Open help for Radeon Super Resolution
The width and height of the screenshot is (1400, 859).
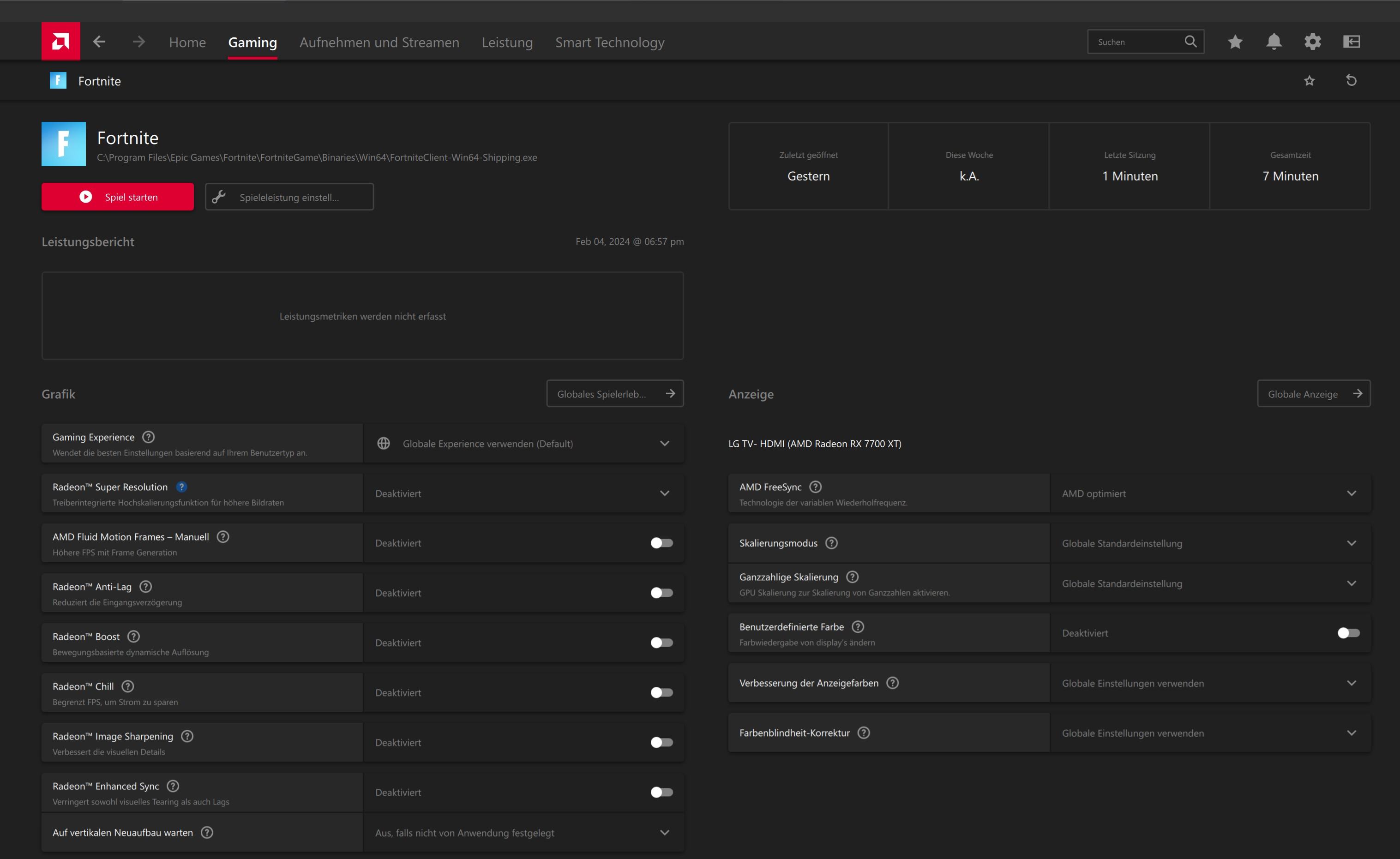[x=181, y=487]
